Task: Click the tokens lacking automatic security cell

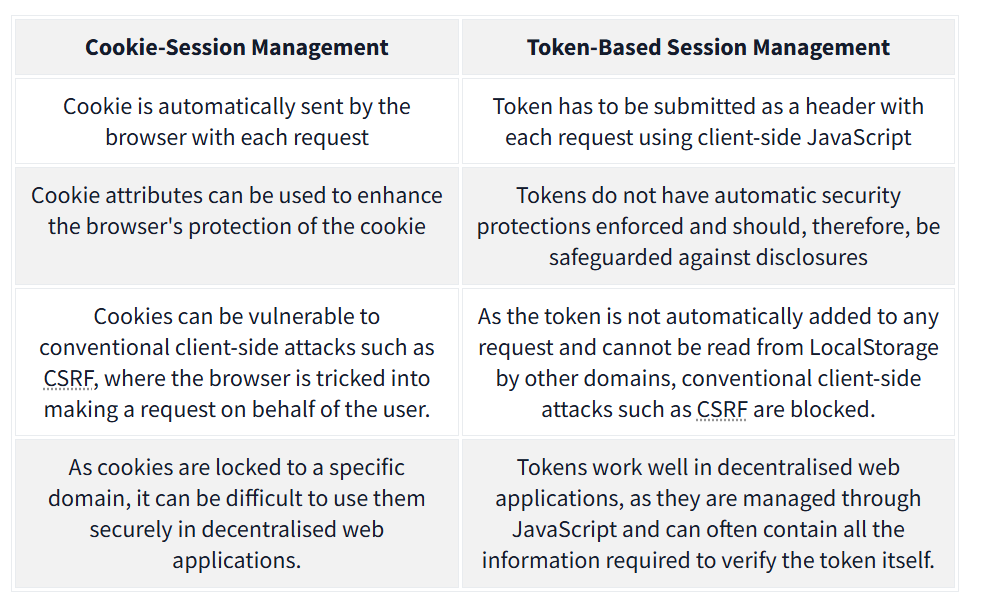Action: [x=708, y=226]
